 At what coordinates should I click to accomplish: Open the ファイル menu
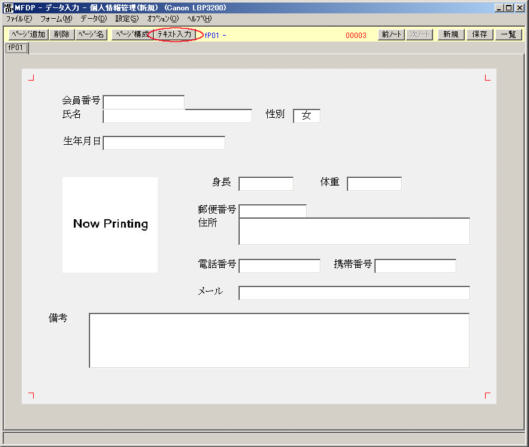(19, 19)
